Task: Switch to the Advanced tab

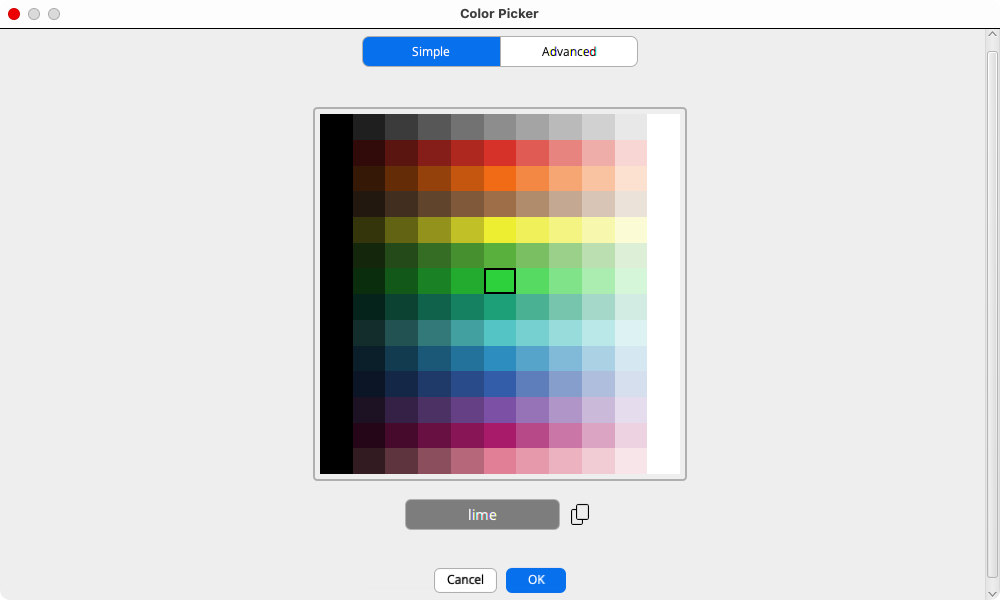Action: (568, 52)
